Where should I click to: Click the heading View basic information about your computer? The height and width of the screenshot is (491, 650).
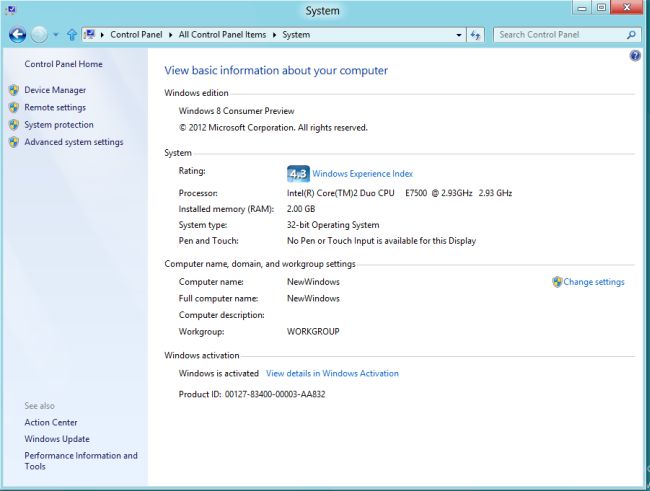tap(276, 70)
